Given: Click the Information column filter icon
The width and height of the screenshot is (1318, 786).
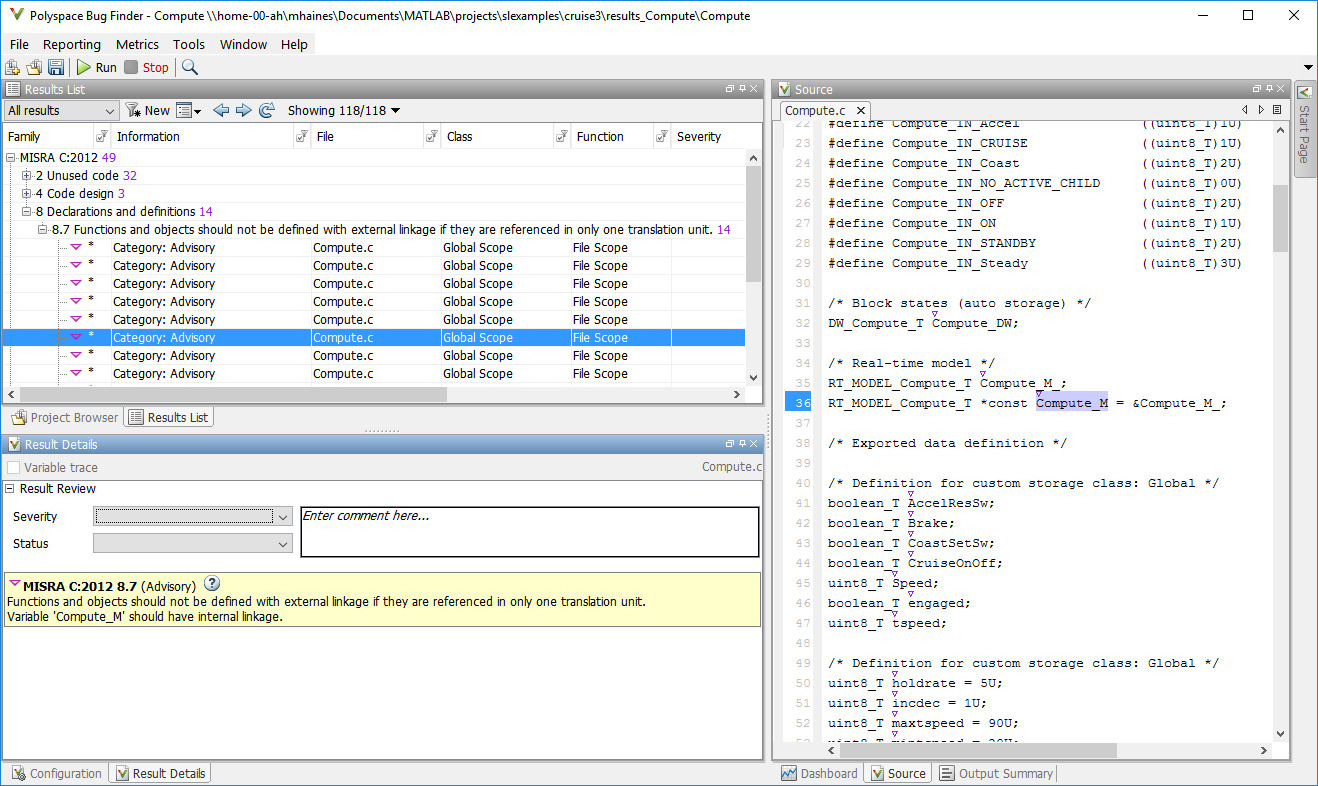Looking at the screenshot, I should click(x=302, y=136).
